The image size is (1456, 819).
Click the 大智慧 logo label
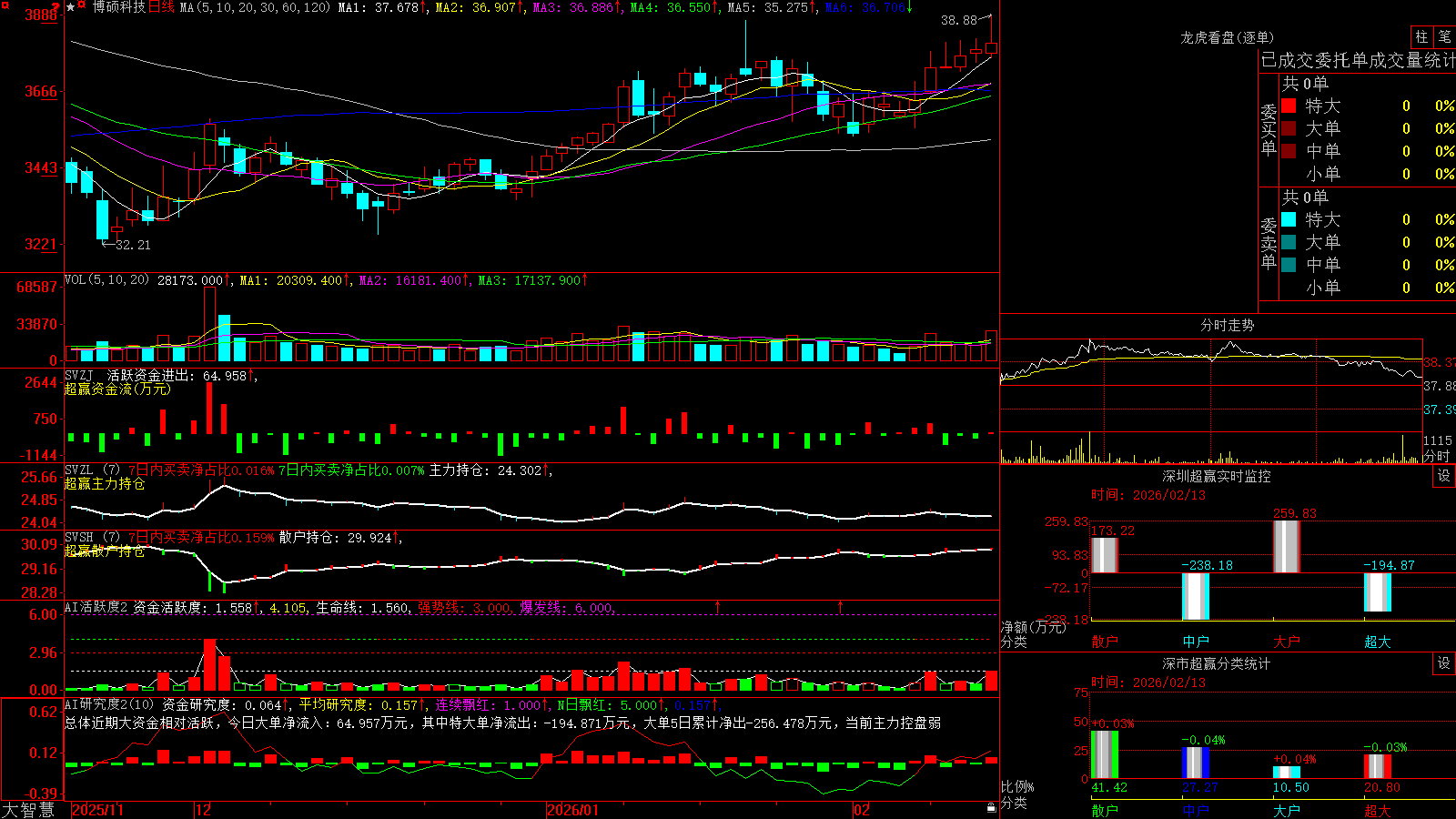point(28,810)
